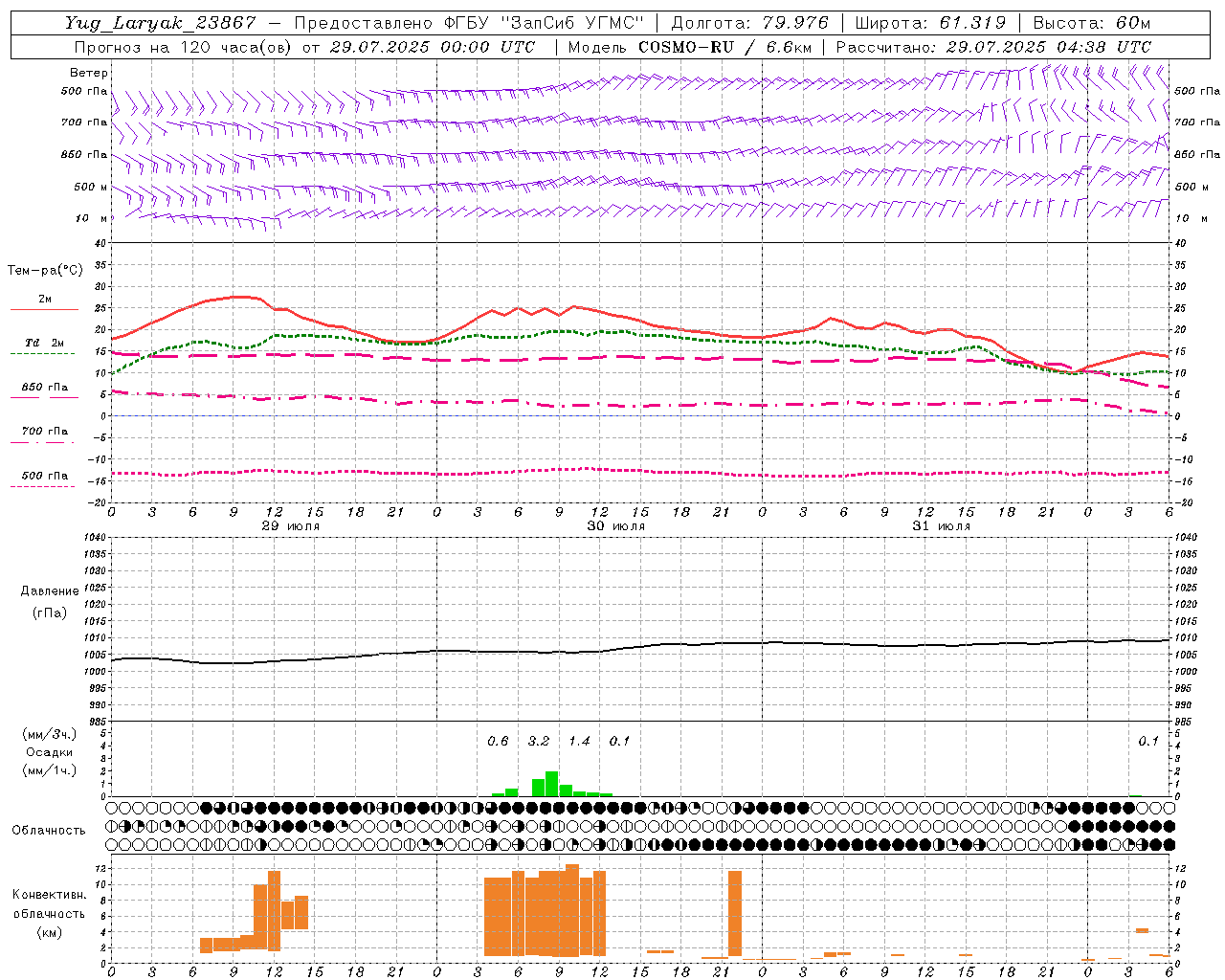Click the 31 июля date label
The height and width of the screenshot is (980, 1225).
pos(942,526)
